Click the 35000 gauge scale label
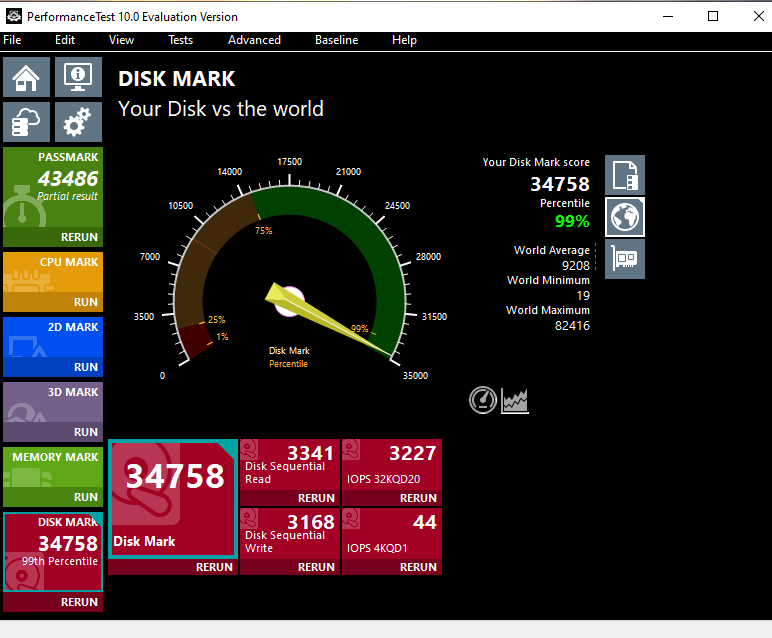Viewport: 772px width, 638px height. [415, 376]
